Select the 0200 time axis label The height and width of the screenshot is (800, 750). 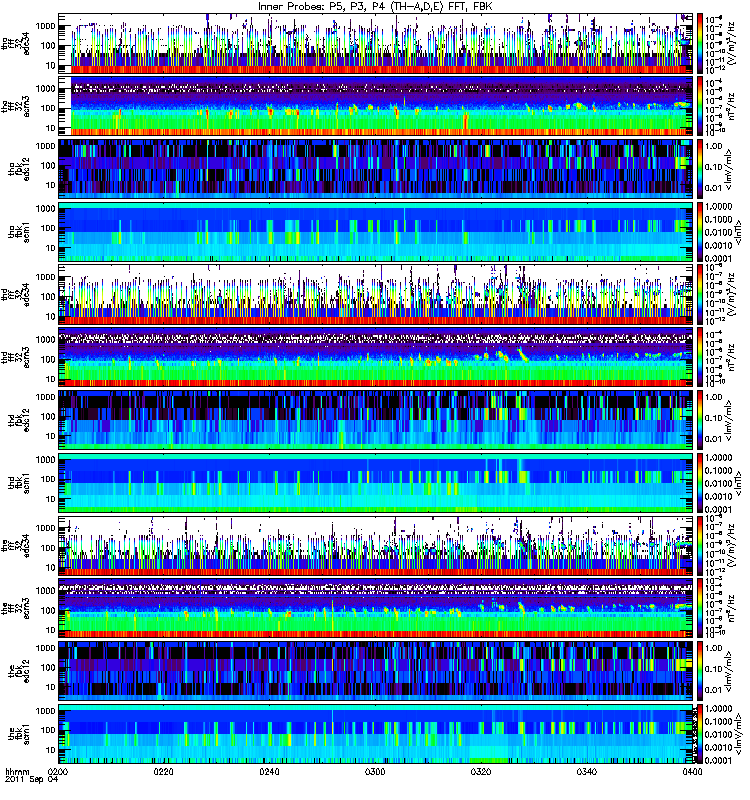coord(57,772)
